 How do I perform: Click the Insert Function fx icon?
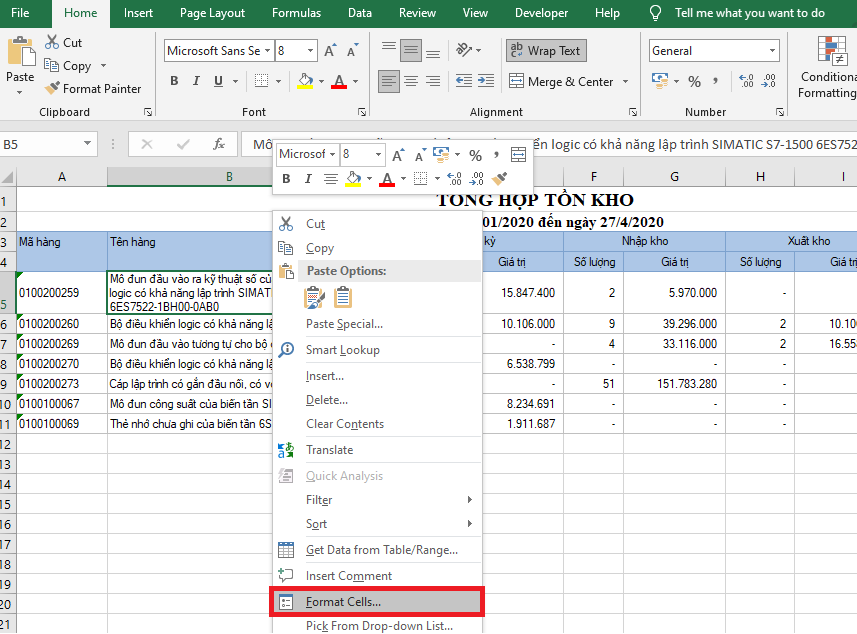point(219,144)
